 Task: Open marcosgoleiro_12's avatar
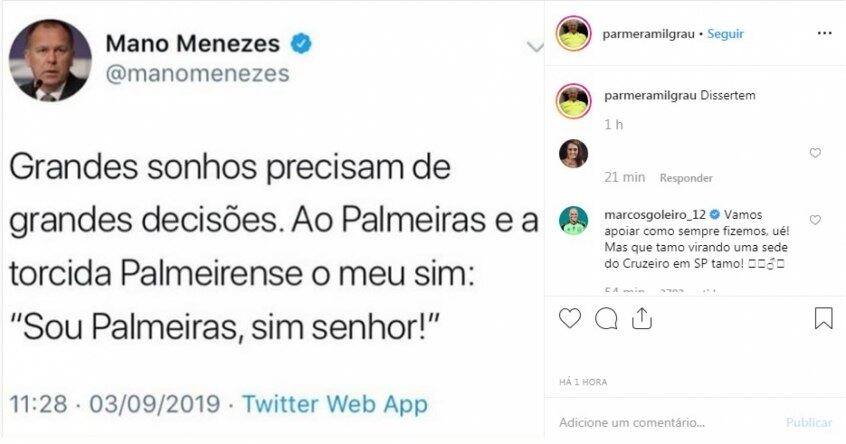pyautogui.click(x=574, y=221)
